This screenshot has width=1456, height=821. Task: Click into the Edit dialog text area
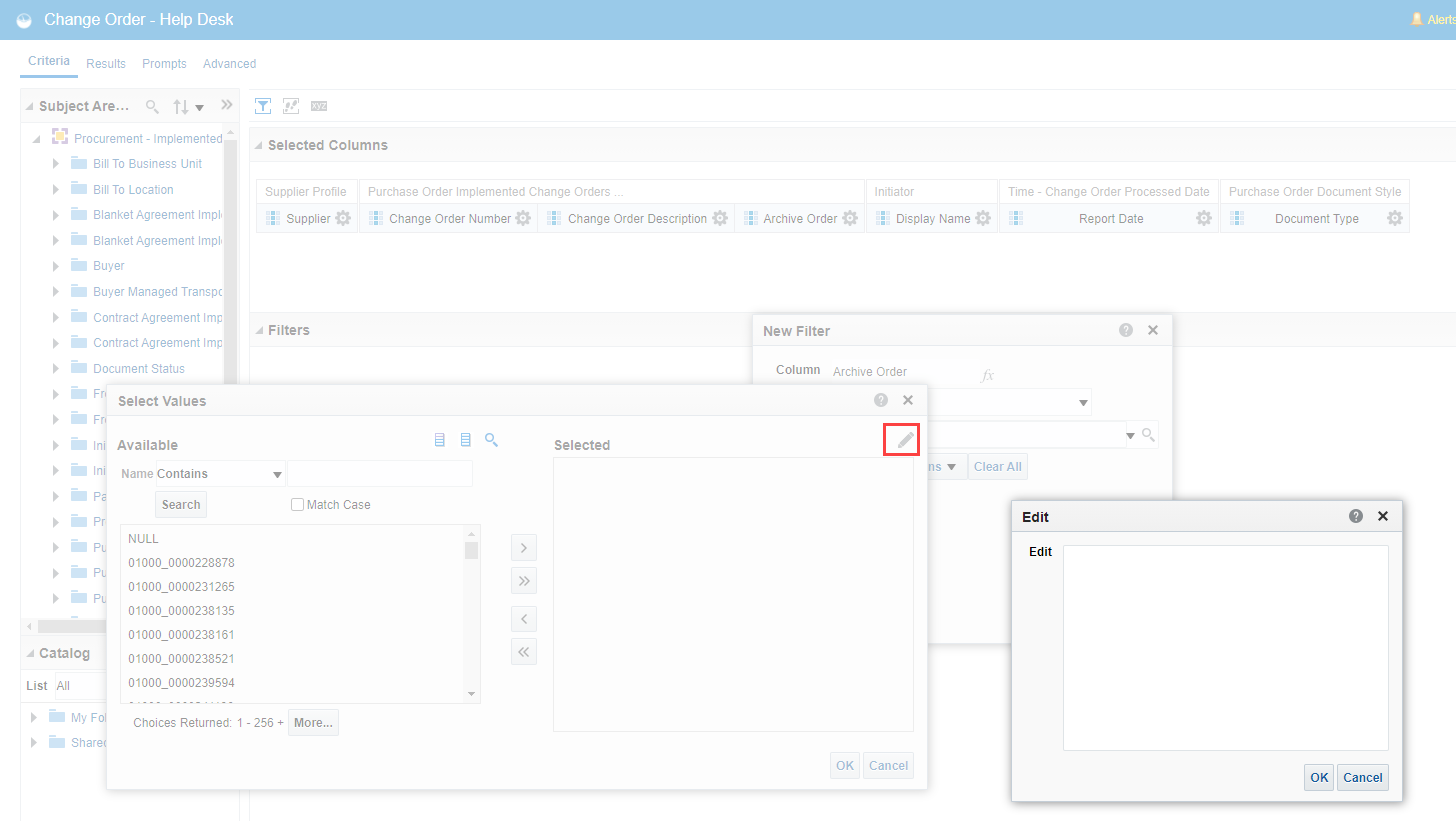tap(1225, 647)
